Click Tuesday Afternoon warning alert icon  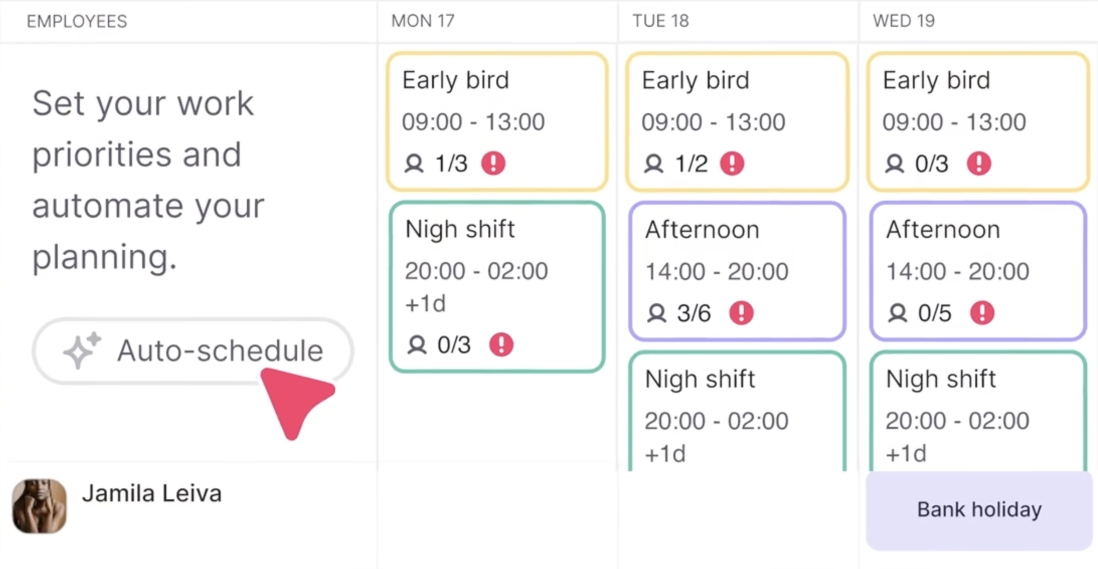pyautogui.click(x=741, y=313)
